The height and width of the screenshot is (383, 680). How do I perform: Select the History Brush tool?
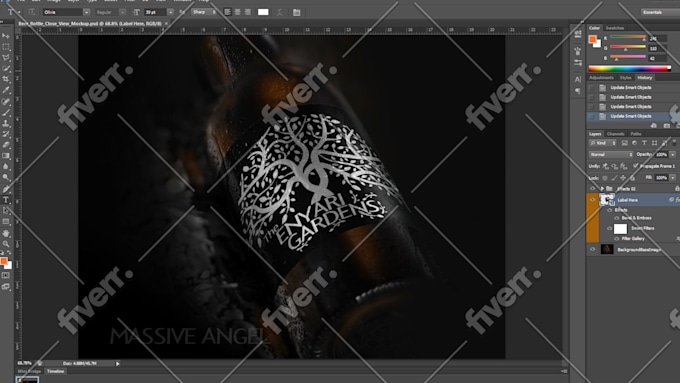pos(6,134)
